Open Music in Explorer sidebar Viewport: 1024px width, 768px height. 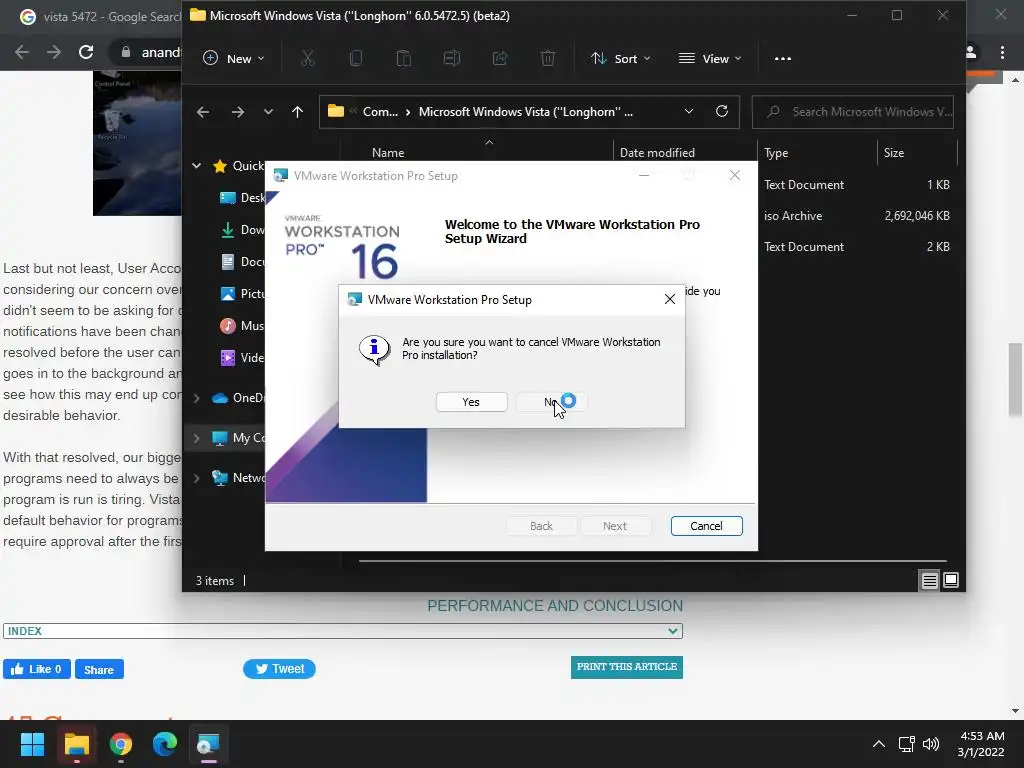pos(243,326)
